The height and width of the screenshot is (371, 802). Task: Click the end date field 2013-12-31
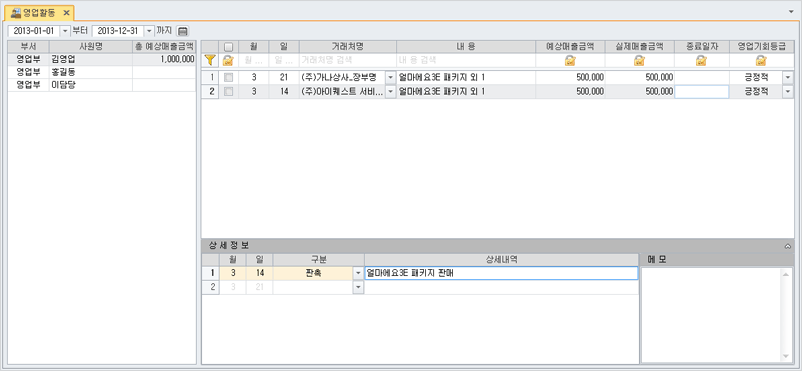pyautogui.click(x=118, y=31)
